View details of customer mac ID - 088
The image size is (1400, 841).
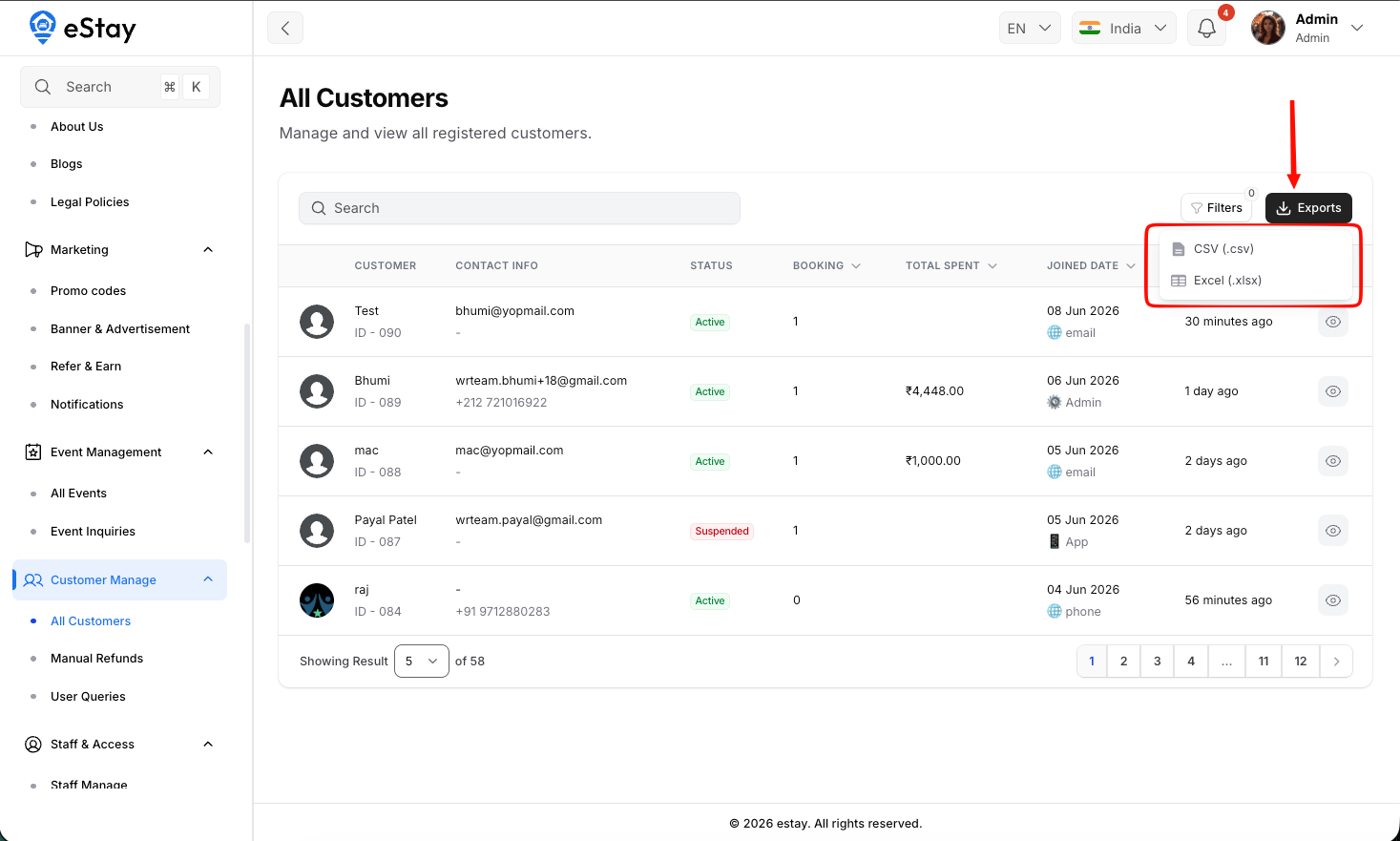tap(1333, 461)
